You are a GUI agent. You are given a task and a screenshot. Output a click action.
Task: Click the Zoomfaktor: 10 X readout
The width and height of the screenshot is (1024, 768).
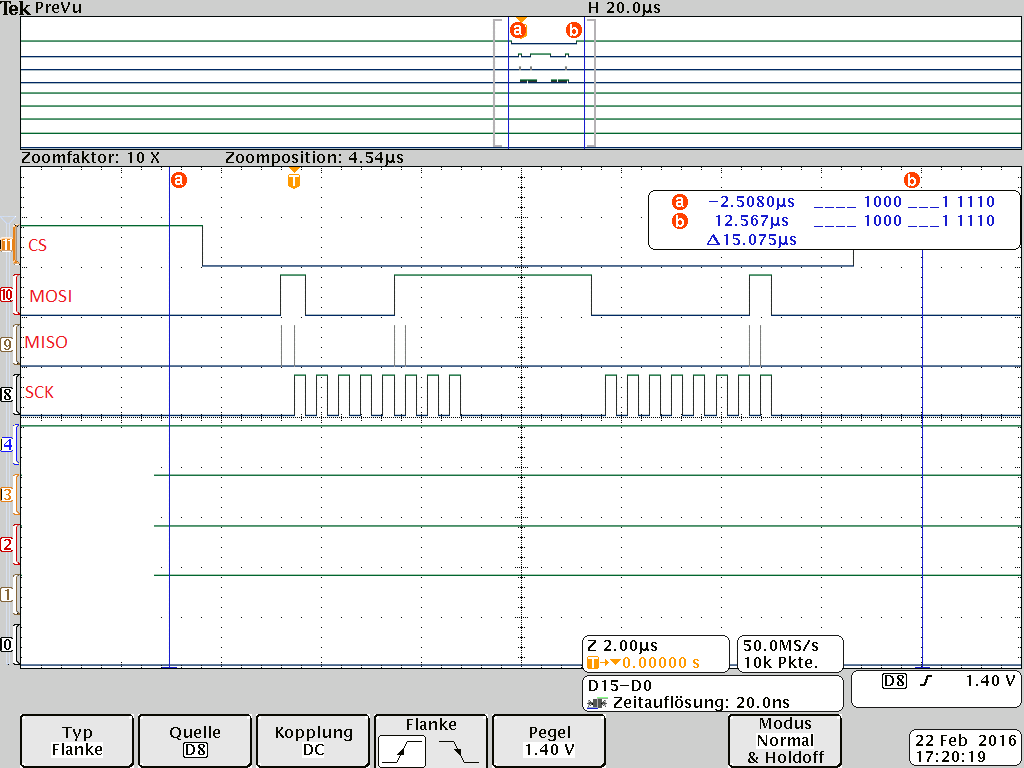click(x=90, y=157)
